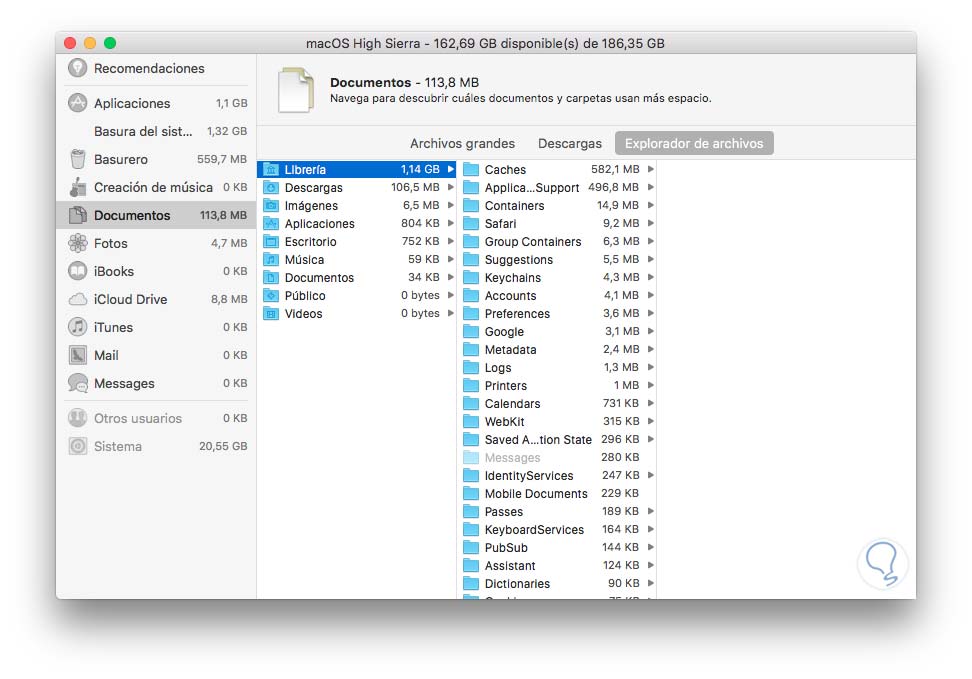
Task: Select the Assistant folder row
Action: point(558,565)
